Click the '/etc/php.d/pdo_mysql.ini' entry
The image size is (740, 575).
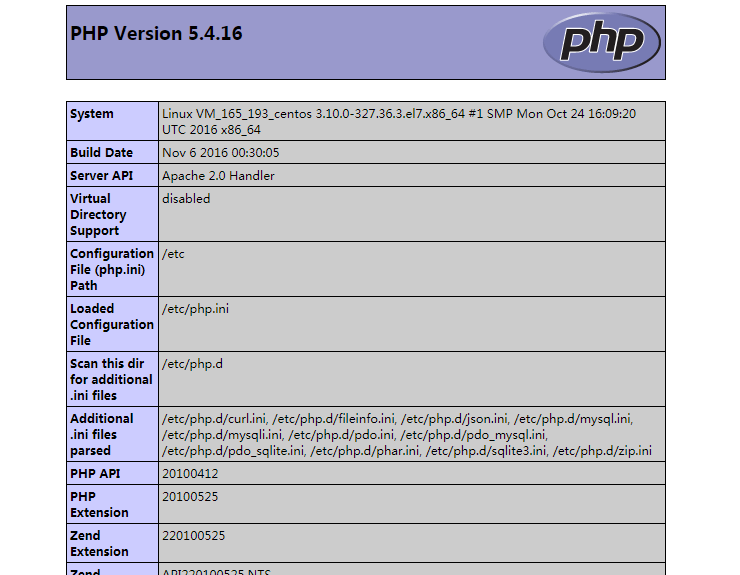(x=473, y=435)
